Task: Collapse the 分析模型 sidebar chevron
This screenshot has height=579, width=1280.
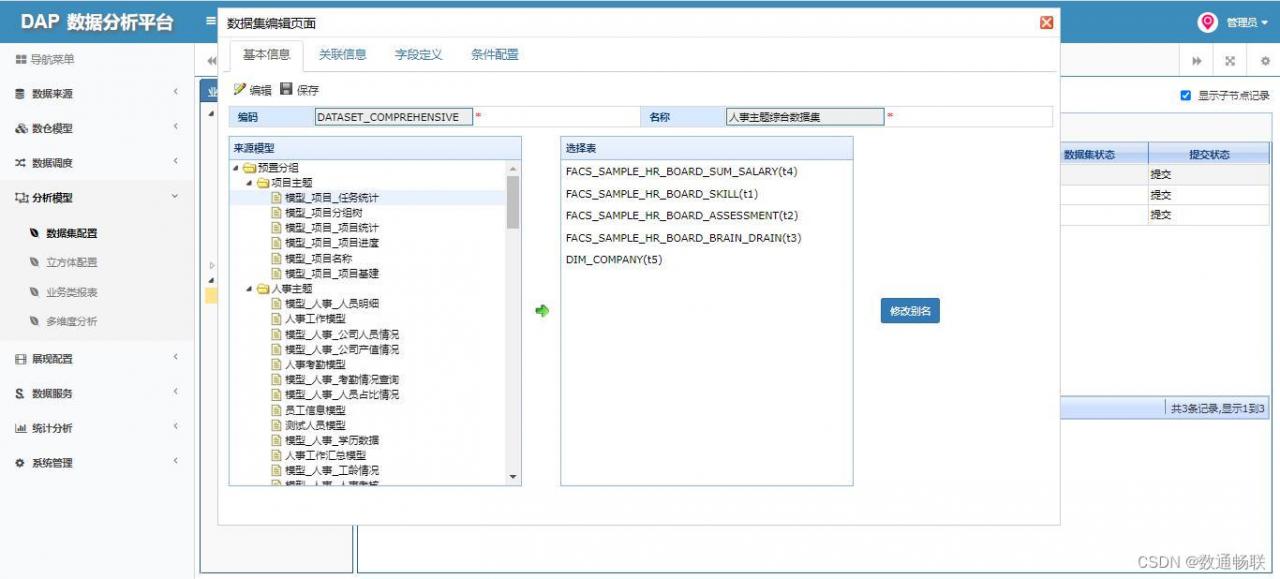Action: pos(175,197)
